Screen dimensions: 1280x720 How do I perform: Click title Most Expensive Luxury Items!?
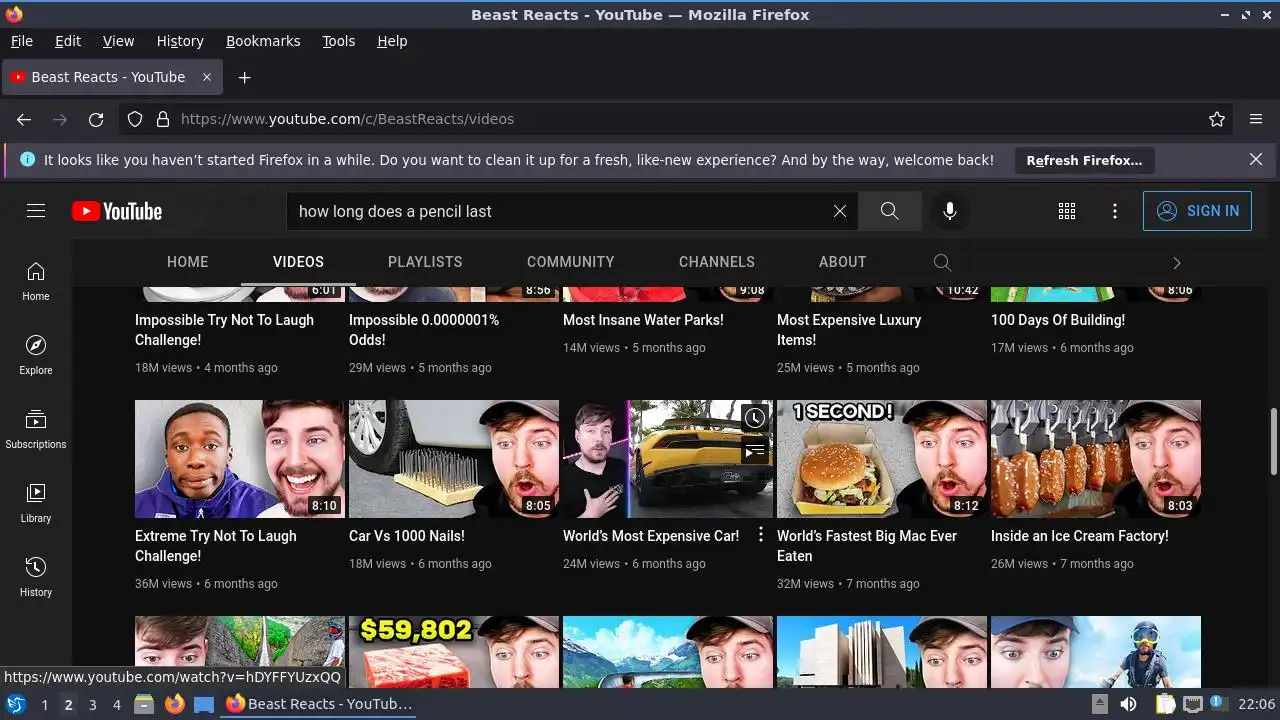pyautogui.click(x=849, y=330)
